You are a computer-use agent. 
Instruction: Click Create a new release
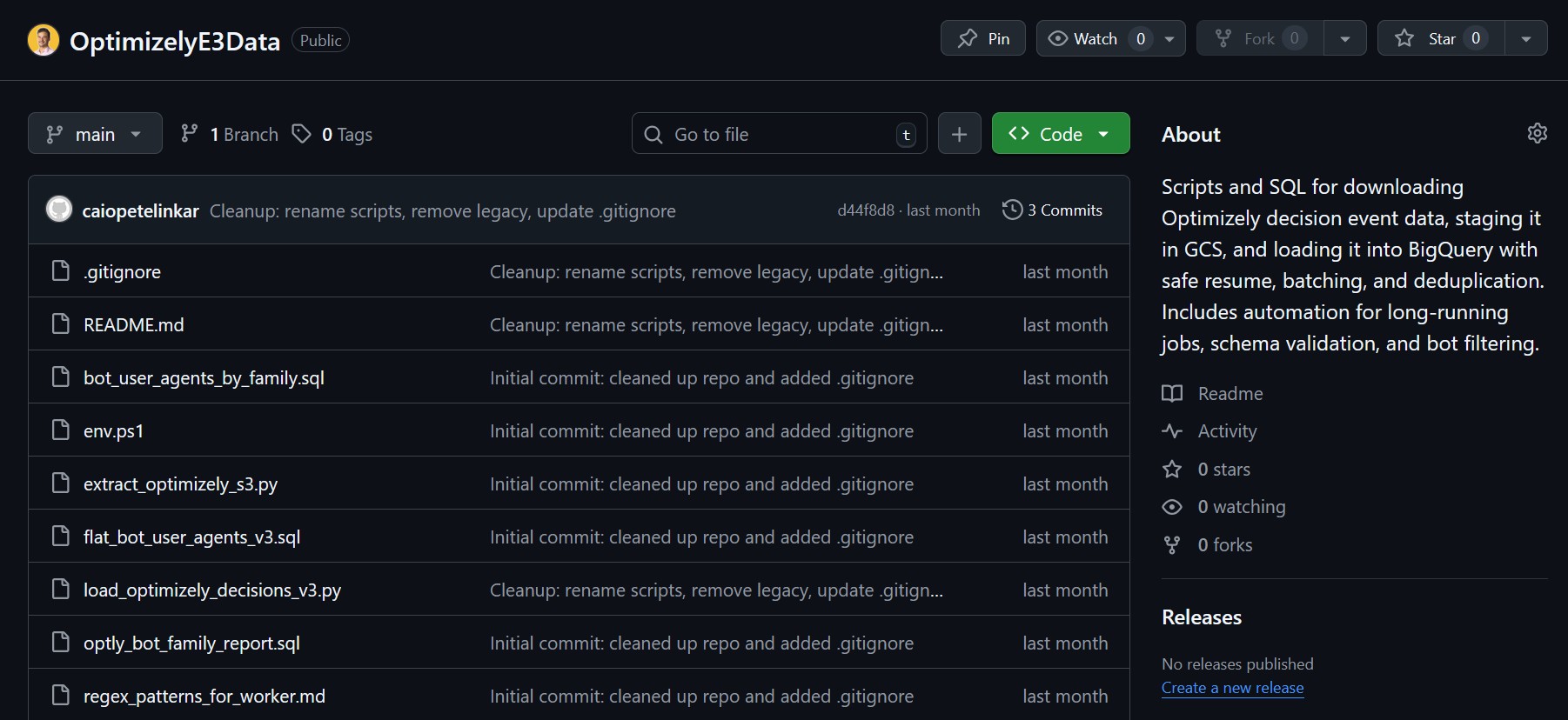[1232, 688]
